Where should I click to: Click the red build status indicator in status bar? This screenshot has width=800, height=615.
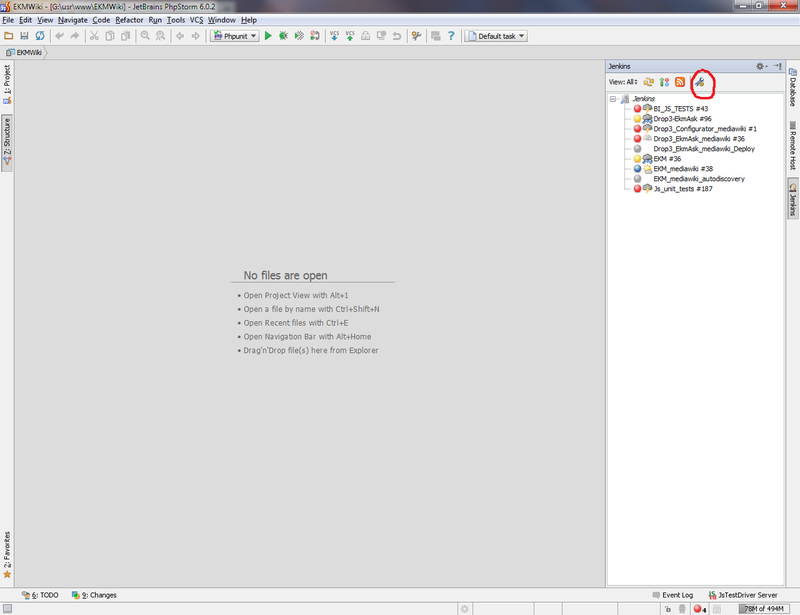699,608
